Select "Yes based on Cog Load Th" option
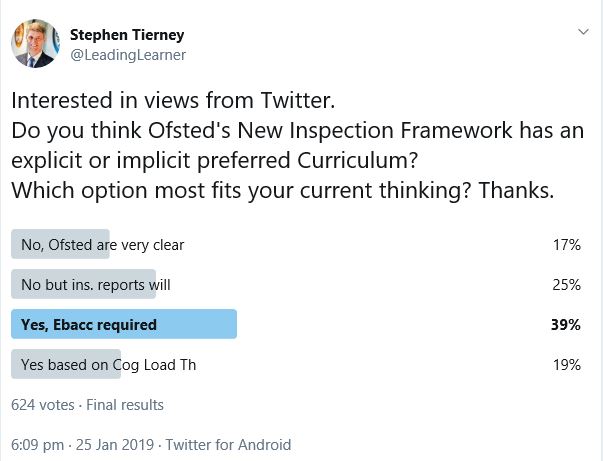The image size is (603, 461). (x=108, y=365)
